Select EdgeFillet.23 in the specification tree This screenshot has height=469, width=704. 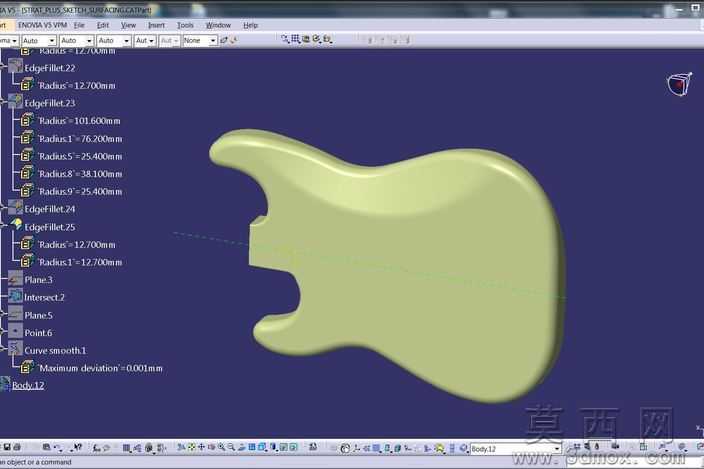click(x=49, y=103)
